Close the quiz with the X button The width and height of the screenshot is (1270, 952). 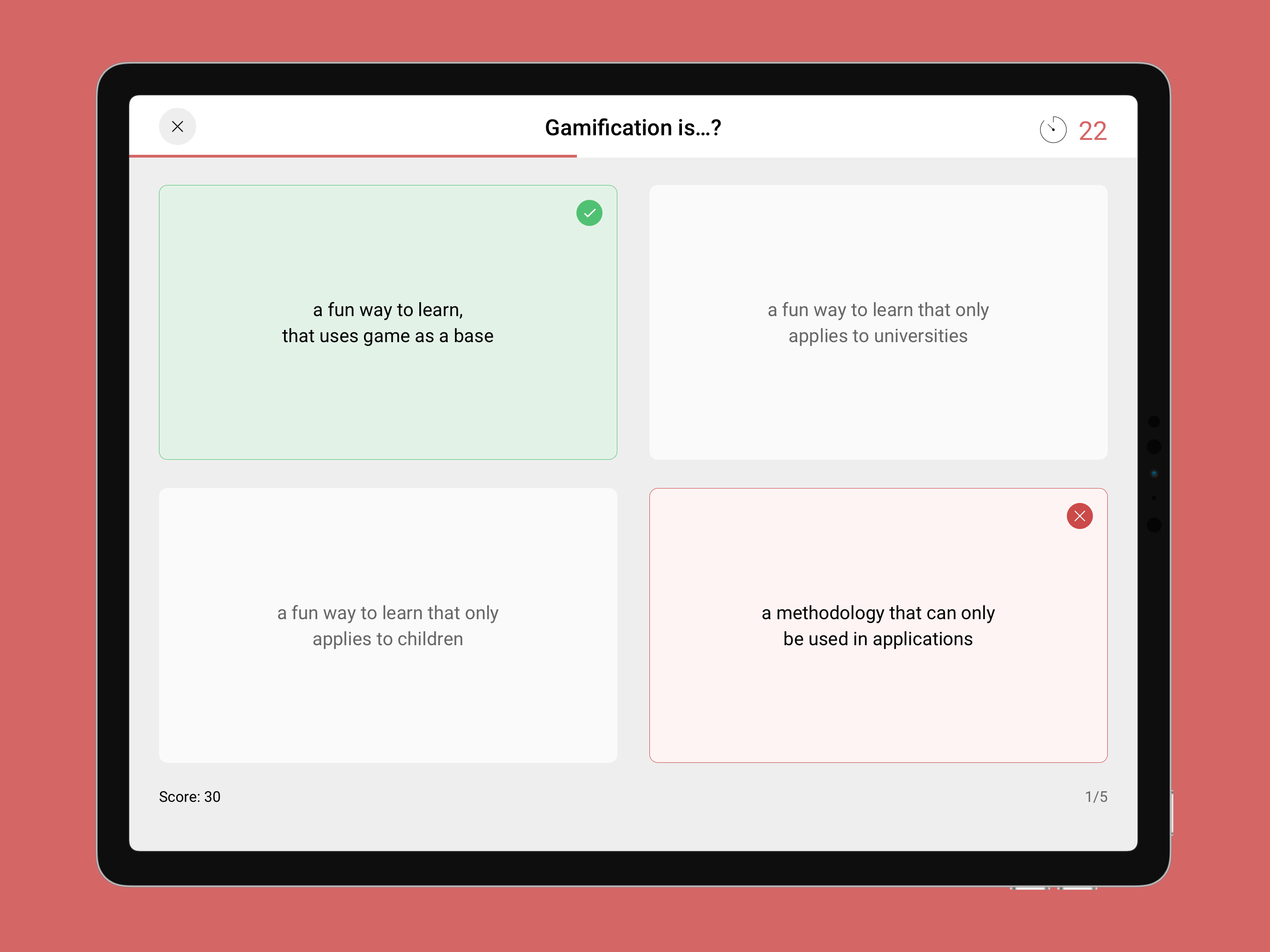pos(178,126)
